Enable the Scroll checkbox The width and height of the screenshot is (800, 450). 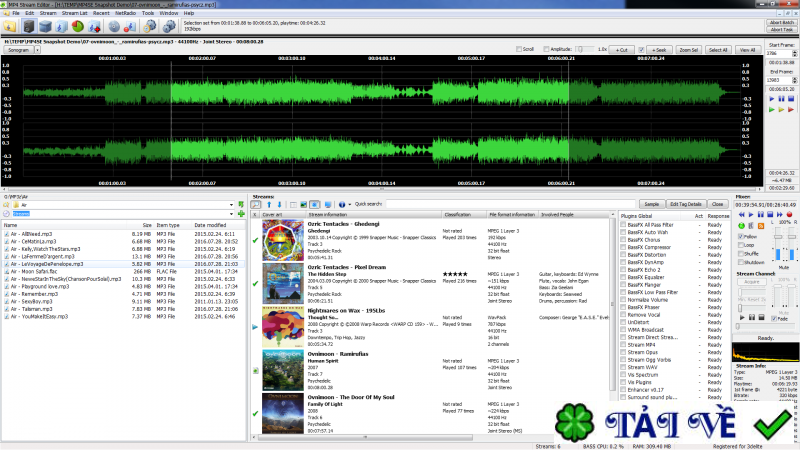[x=518, y=49]
